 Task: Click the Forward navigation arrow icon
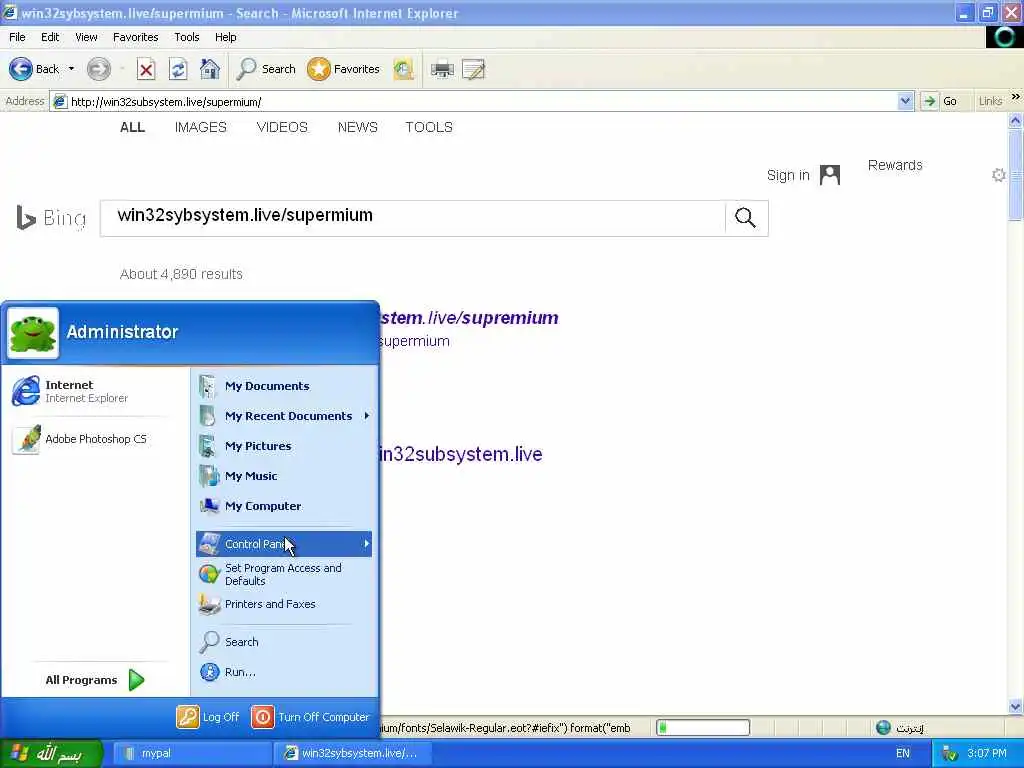tap(99, 69)
